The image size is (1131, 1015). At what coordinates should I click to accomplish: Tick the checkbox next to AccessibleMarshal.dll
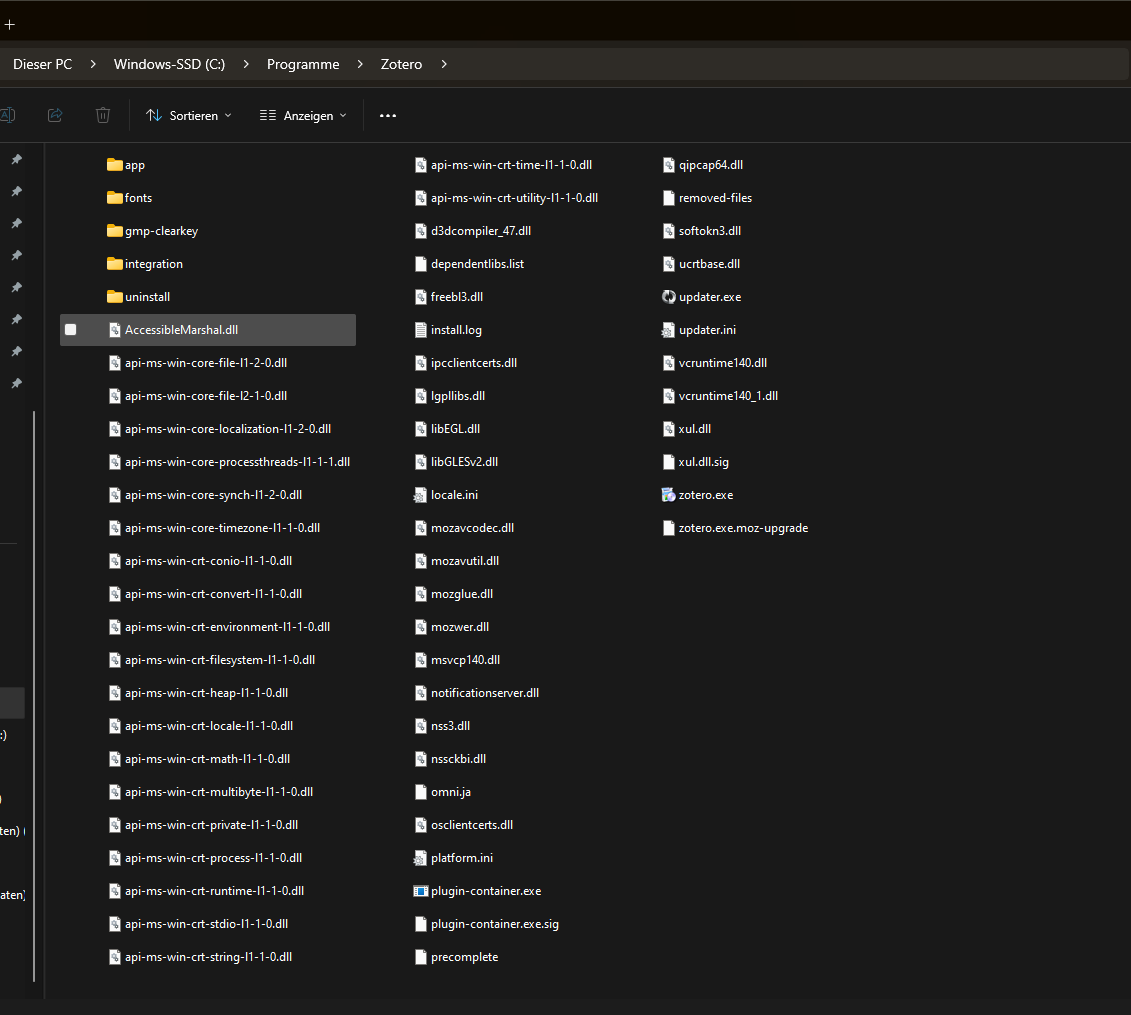click(x=71, y=330)
